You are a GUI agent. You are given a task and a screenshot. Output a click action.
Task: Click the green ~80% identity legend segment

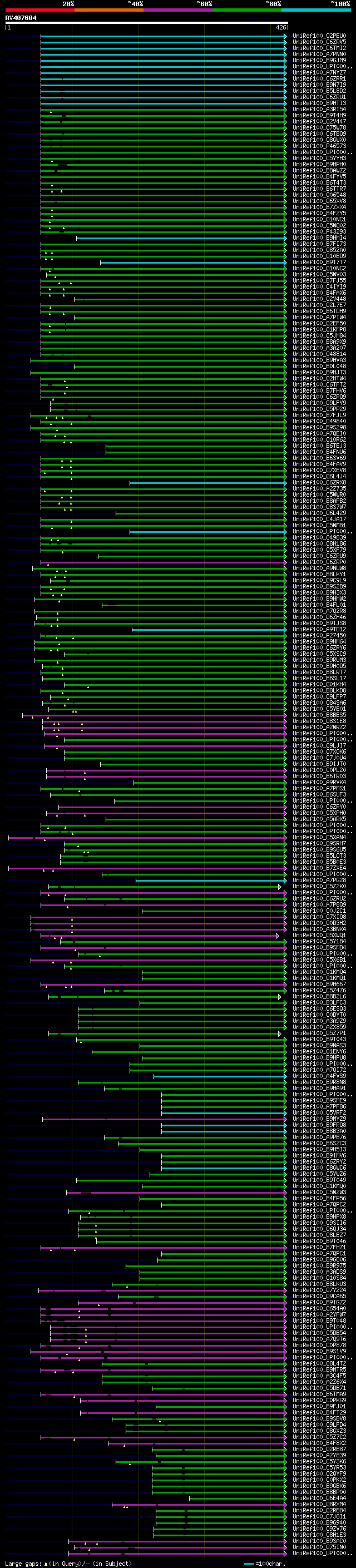click(x=247, y=10)
